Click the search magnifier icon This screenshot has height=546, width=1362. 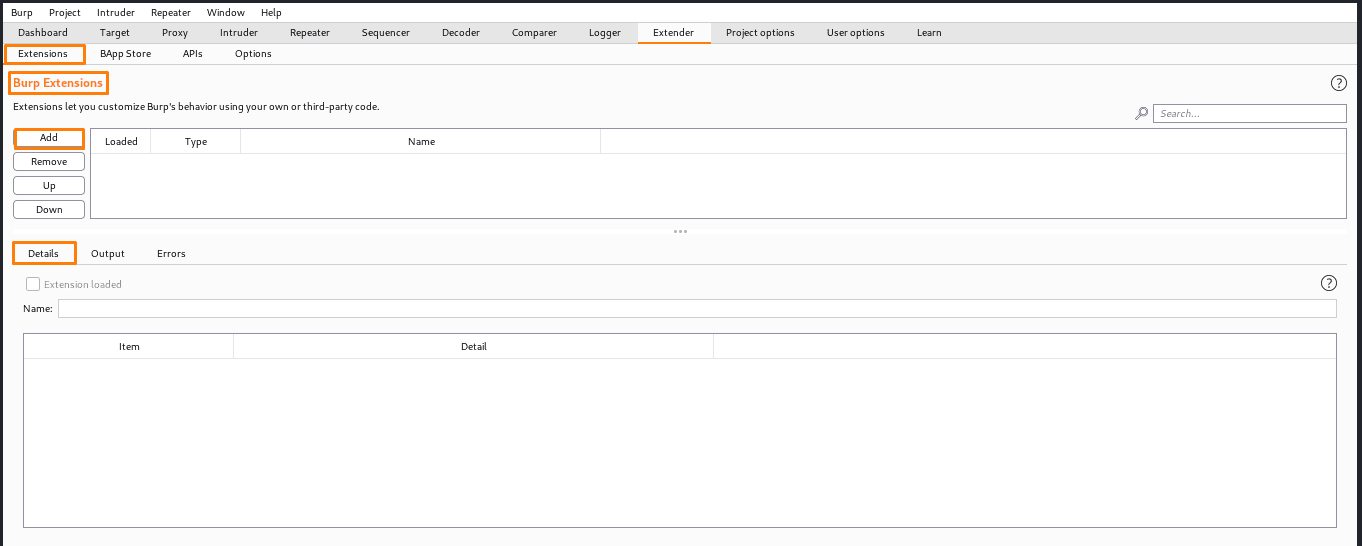1141,114
